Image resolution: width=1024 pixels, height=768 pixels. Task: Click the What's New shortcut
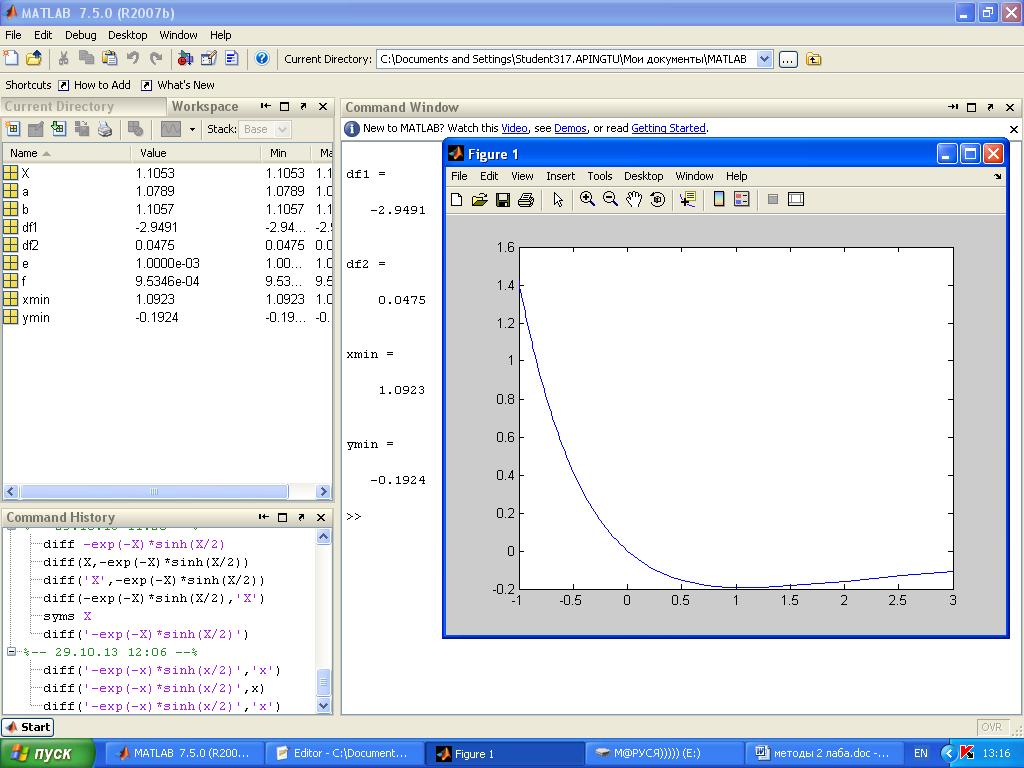coord(178,85)
